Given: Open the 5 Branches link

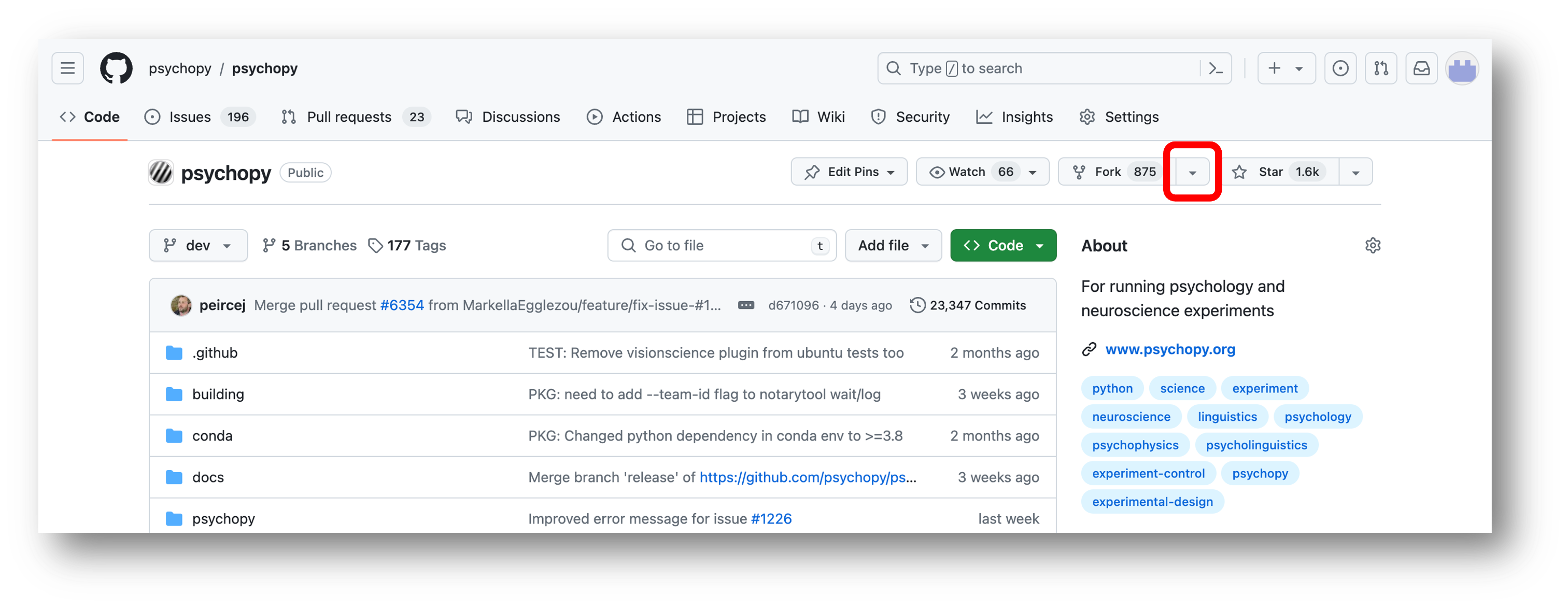Looking at the screenshot, I should (309, 245).
